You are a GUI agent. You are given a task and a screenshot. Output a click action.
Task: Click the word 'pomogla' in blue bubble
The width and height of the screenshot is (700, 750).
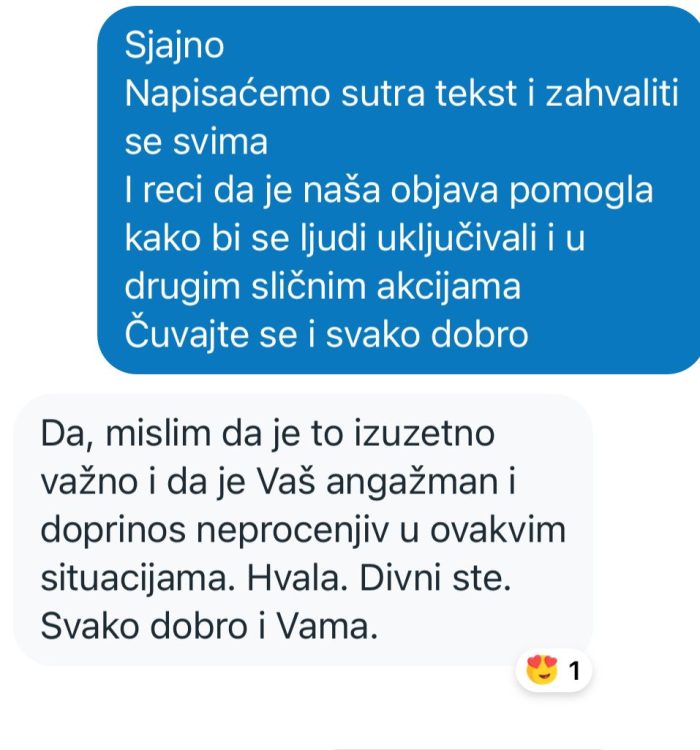(580, 191)
